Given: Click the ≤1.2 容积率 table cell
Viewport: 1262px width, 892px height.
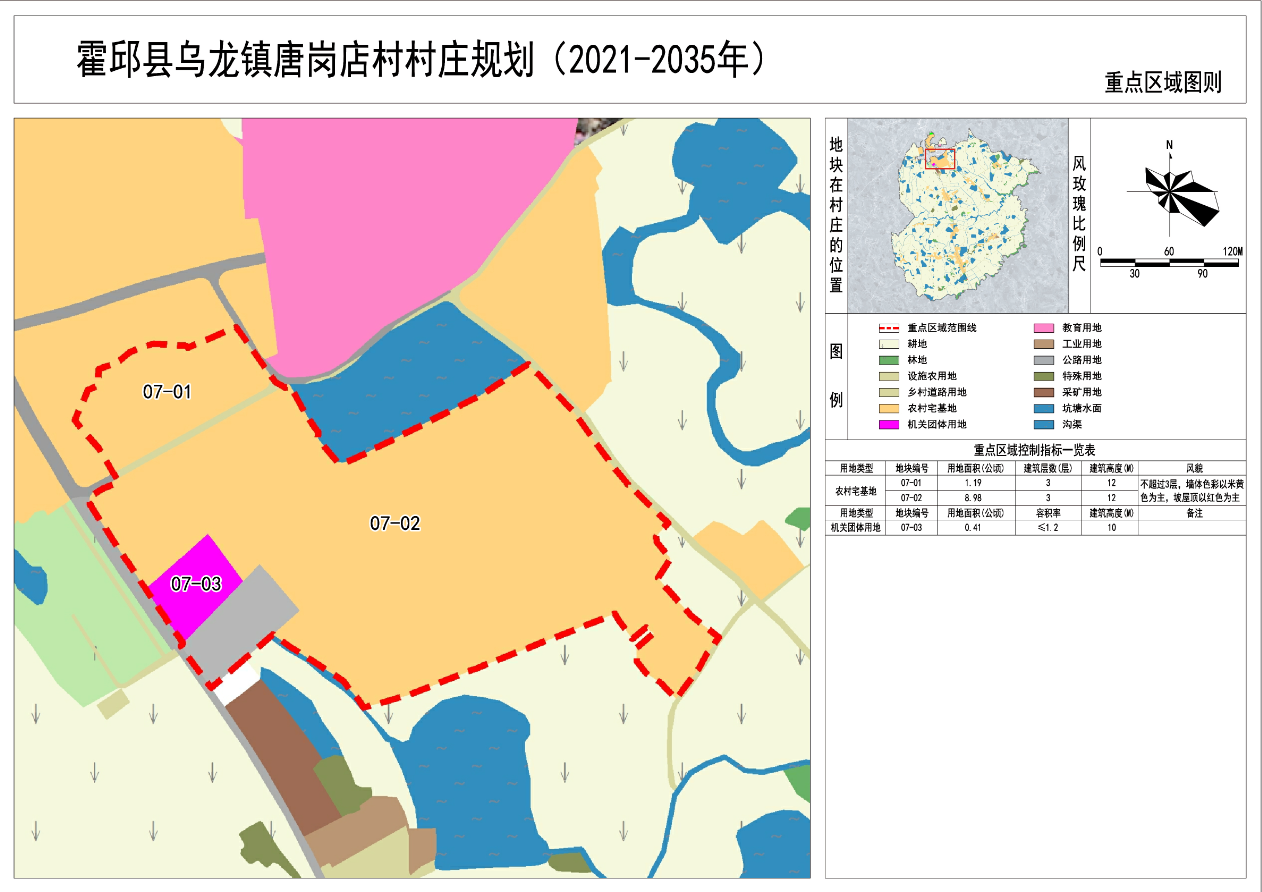Looking at the screenshot, I should tap(1046, 528).
